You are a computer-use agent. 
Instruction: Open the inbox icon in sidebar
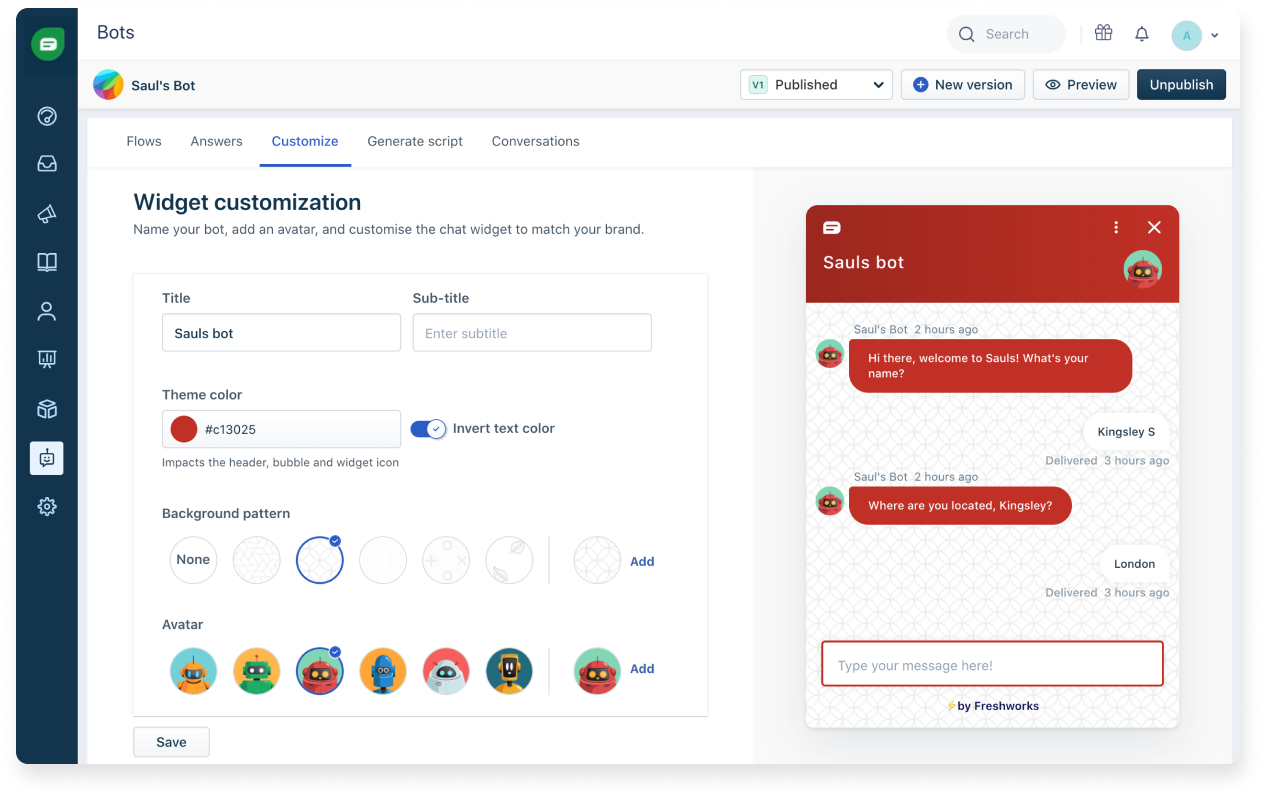[47, 164]
